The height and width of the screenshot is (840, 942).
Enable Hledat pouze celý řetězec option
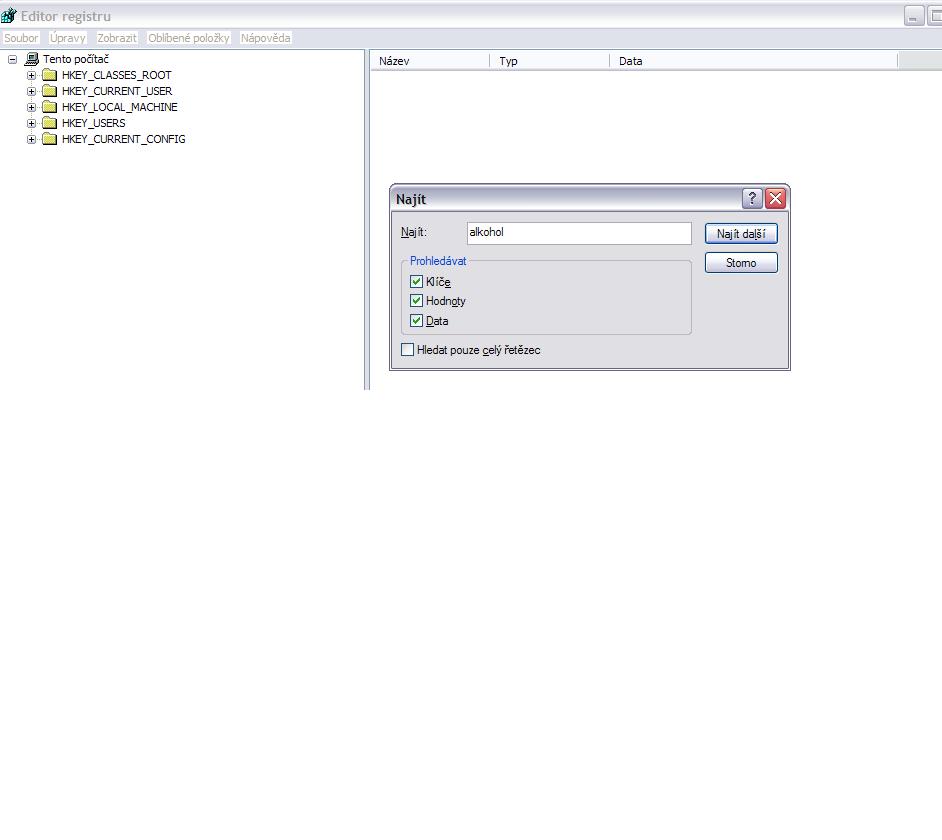pos(407,350)
